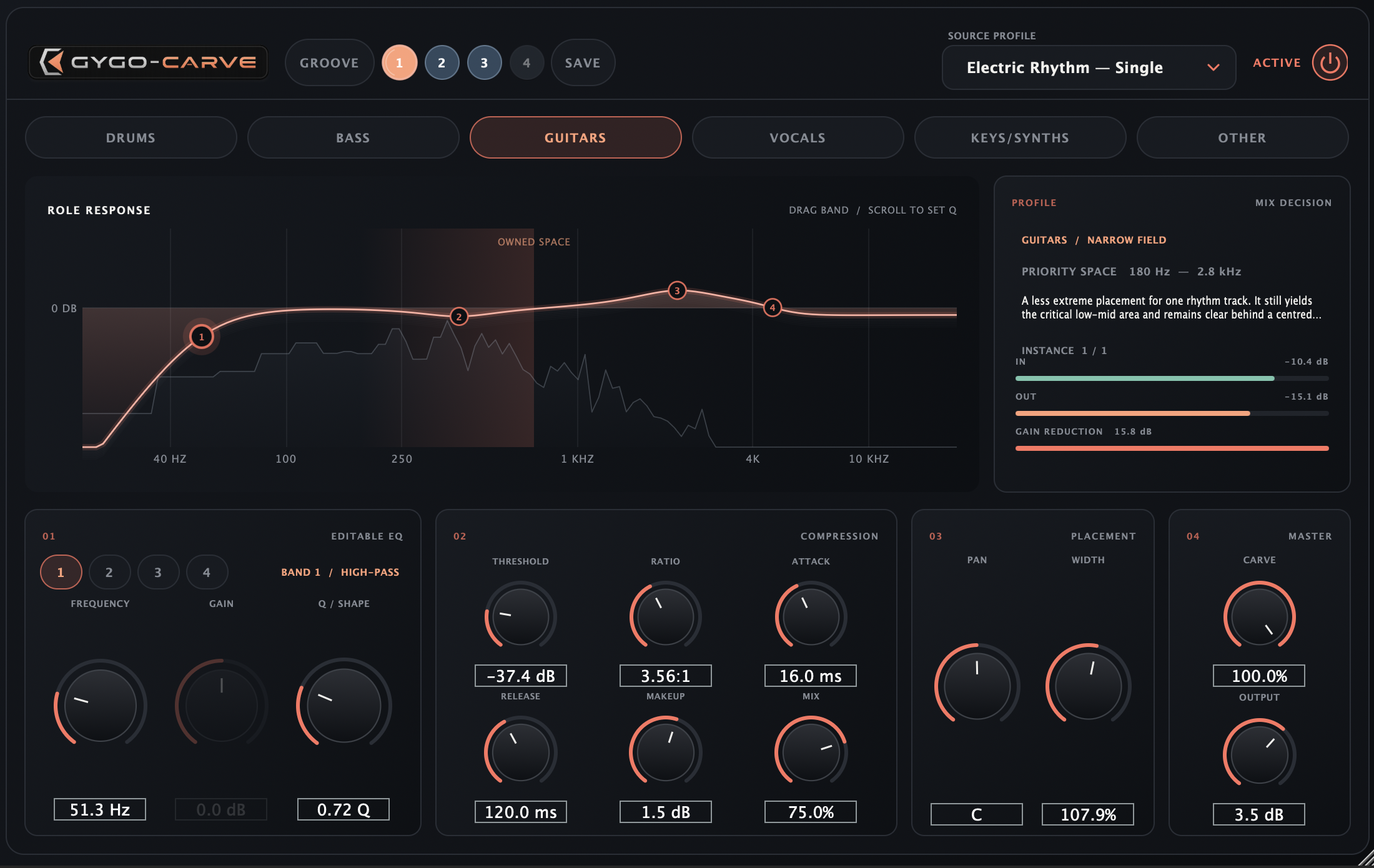Switch to the DRUMS tab

click(131, 137)
